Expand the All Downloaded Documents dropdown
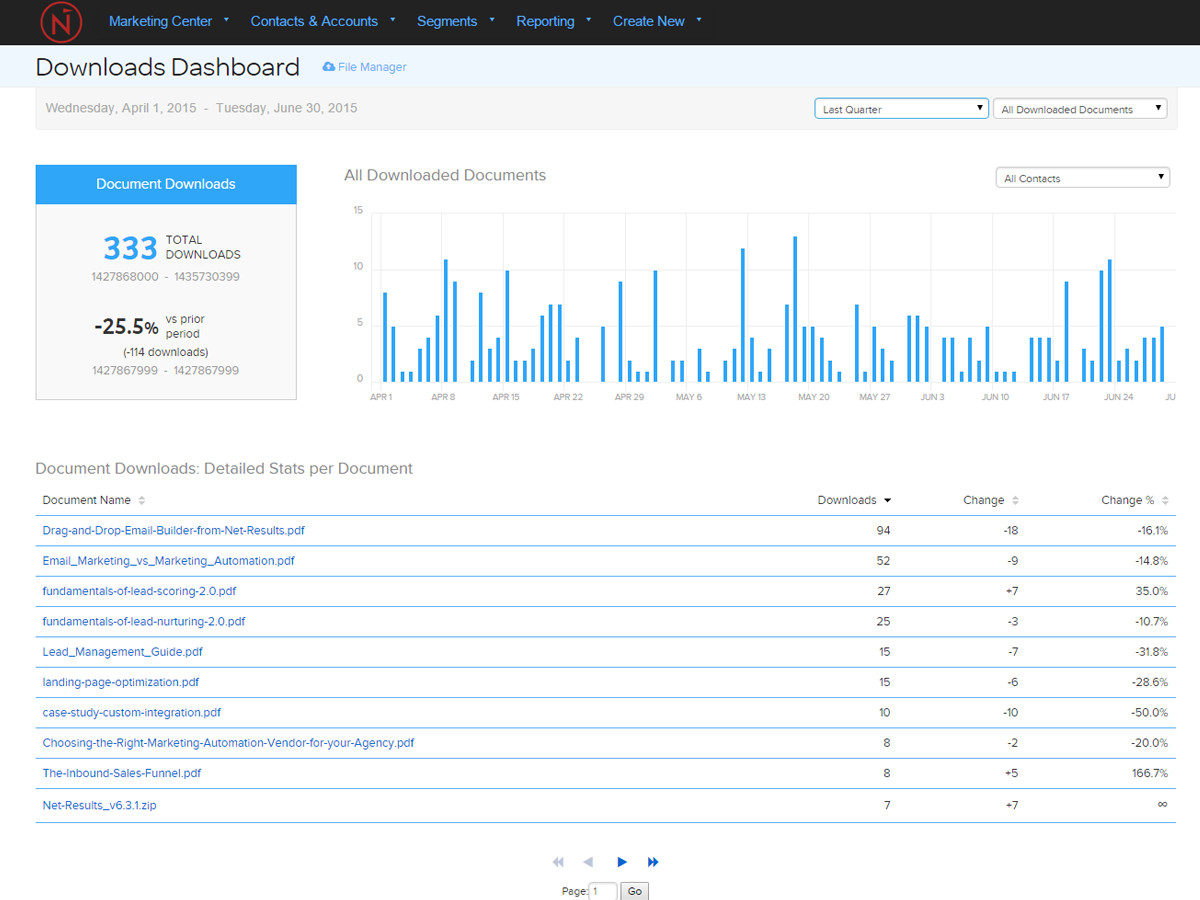Image resolution: width=1200 pixels, height=900 pixels. [x=1080, y=109]
